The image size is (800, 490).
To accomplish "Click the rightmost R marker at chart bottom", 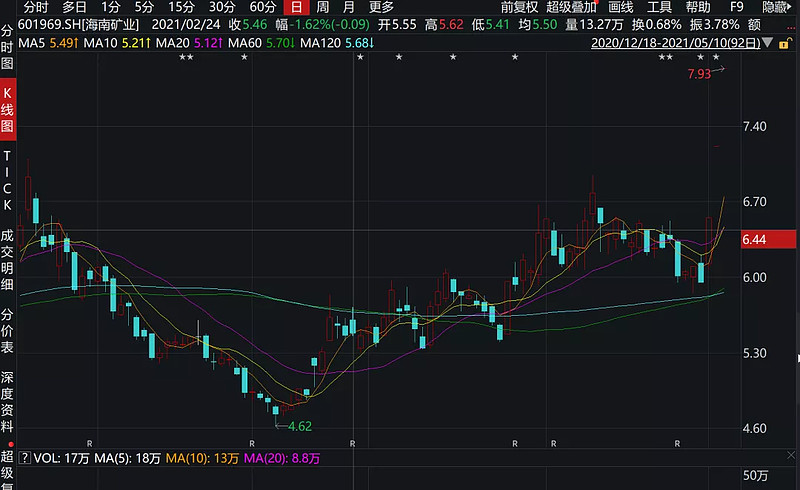I will pos(678,444).
